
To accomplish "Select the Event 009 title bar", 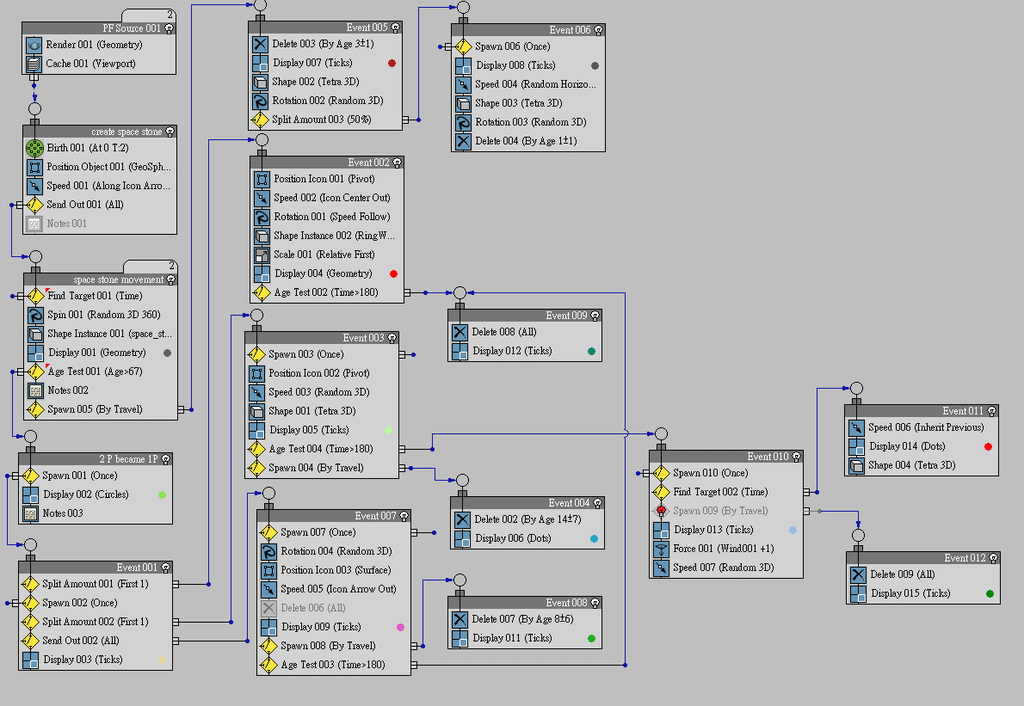I will pos(524,315).
